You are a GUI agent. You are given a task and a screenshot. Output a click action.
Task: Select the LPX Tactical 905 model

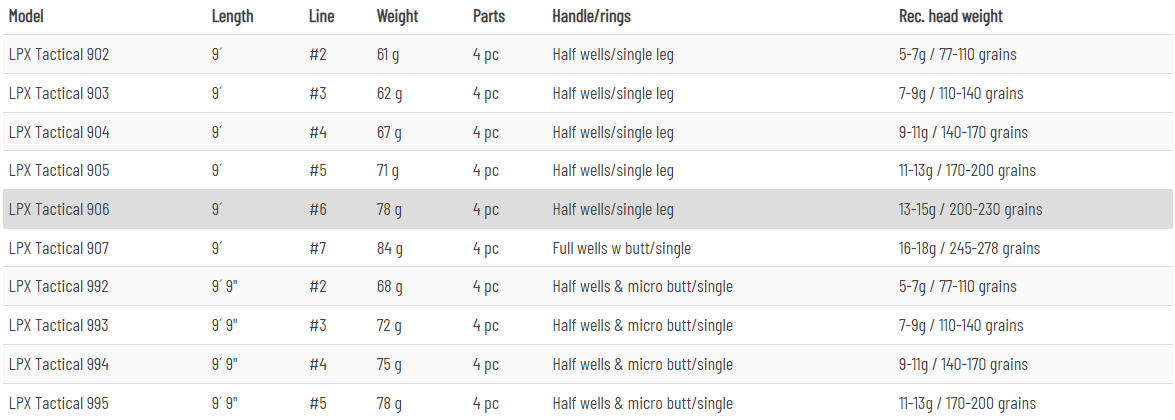(x=58, y=171)
